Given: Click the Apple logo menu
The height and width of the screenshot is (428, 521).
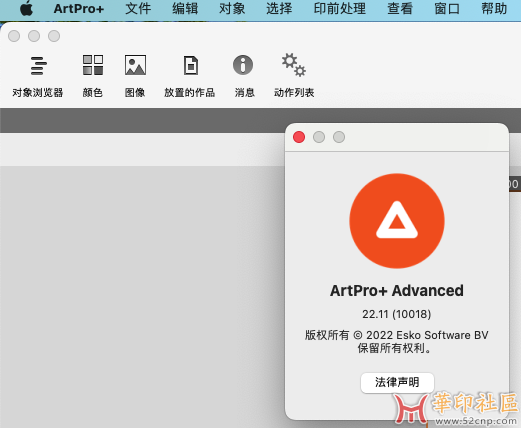Looking at the screenshot, I should point(26,8).
